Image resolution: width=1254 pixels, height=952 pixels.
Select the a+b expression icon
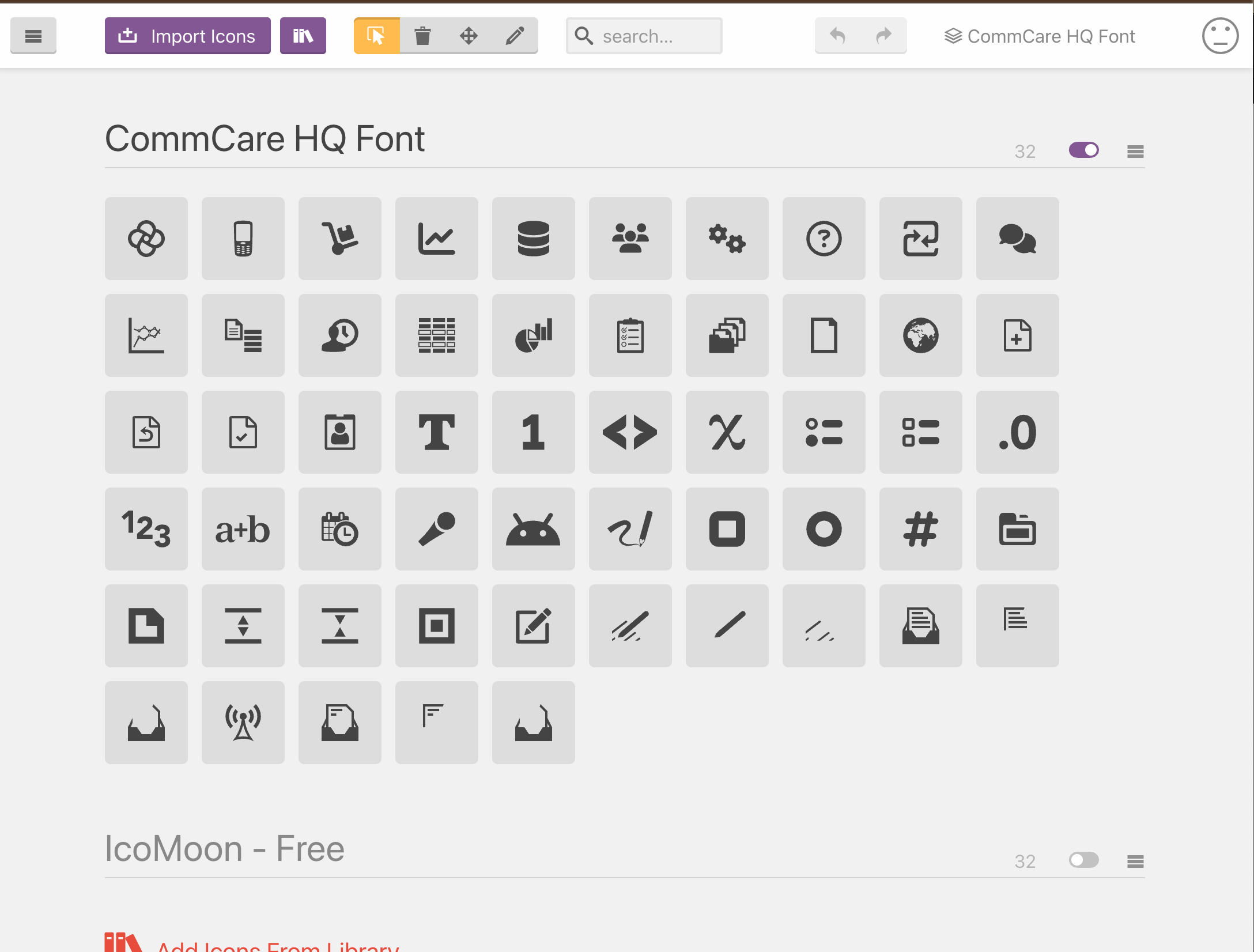click(x=243, y=529)
